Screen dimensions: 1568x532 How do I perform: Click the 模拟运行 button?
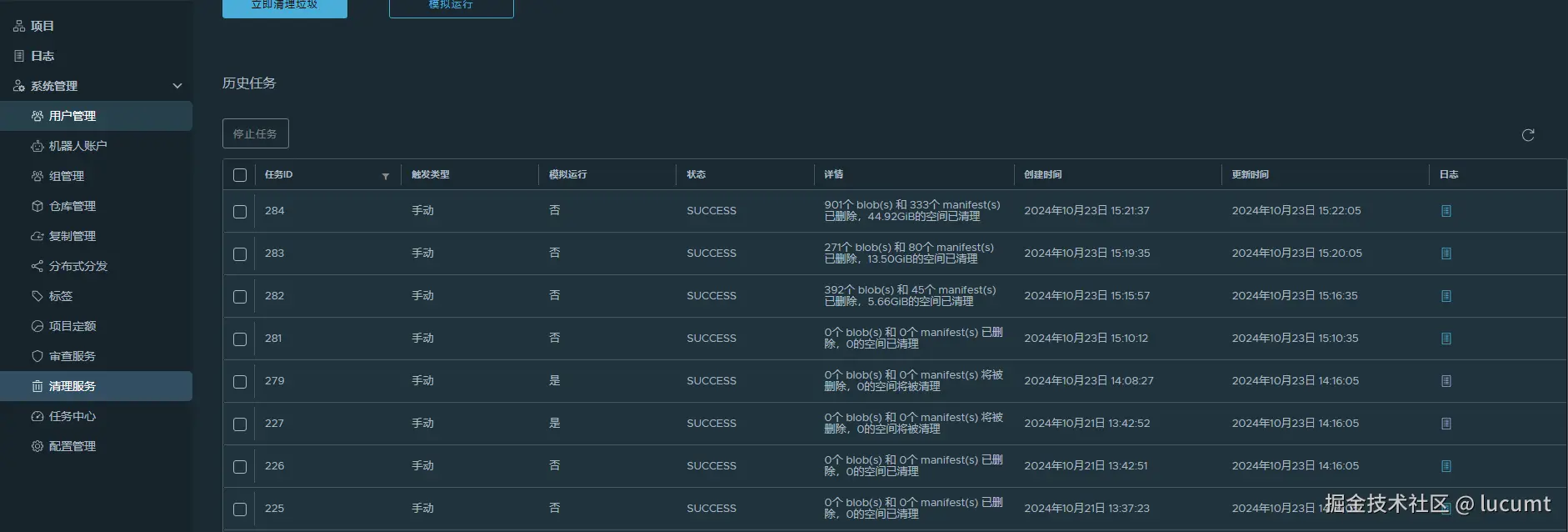pos(451,7)
